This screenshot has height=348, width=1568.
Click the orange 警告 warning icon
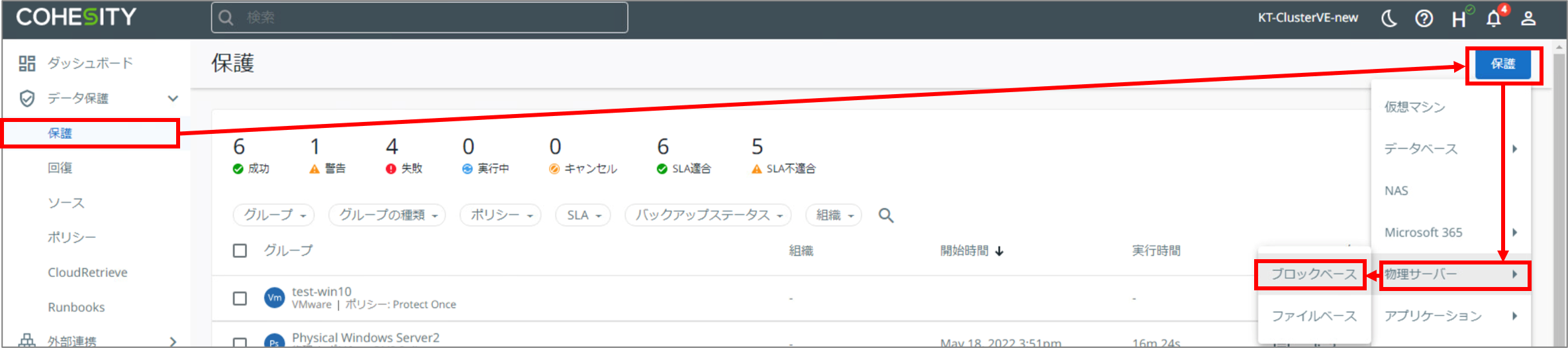pos(315,169)
